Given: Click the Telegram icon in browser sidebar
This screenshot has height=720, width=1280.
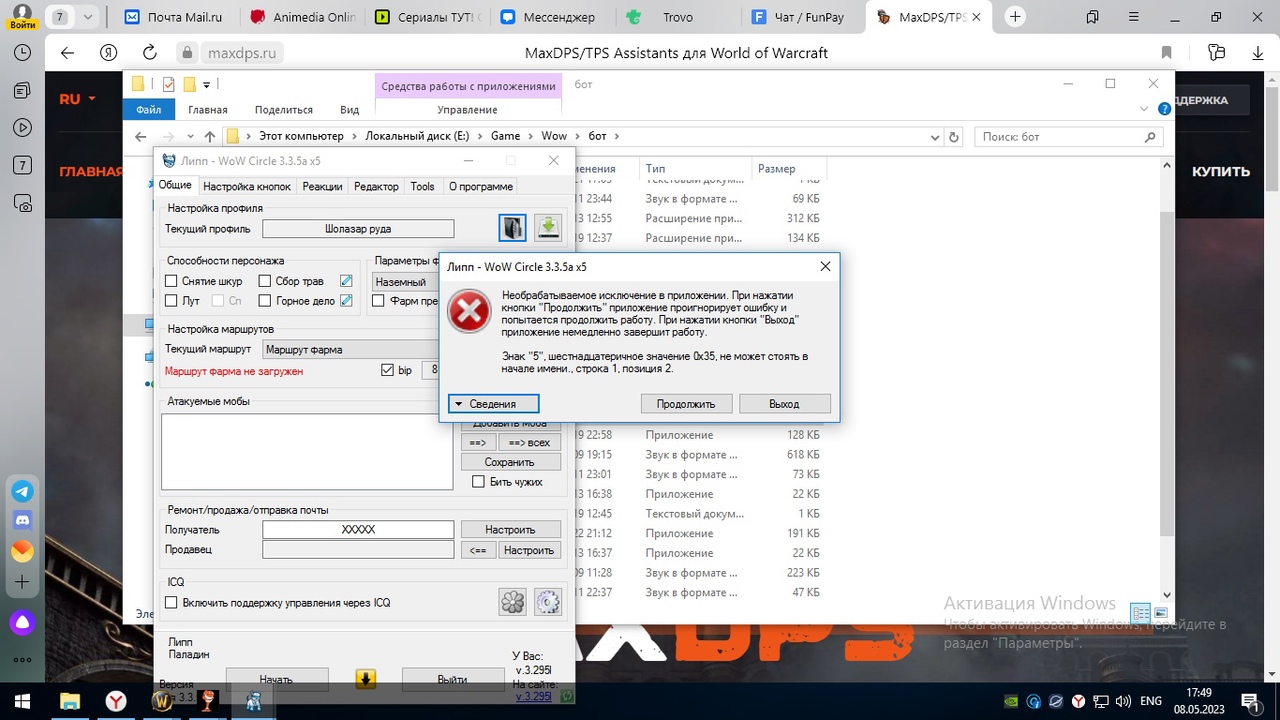Looking at the screenshot, I should (22, 492).
